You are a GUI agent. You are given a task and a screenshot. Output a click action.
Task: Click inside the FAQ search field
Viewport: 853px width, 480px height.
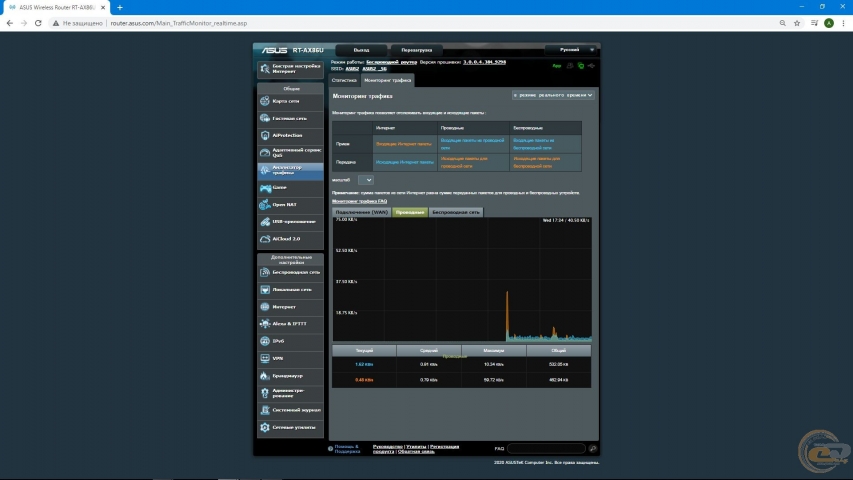coord(546,448)
